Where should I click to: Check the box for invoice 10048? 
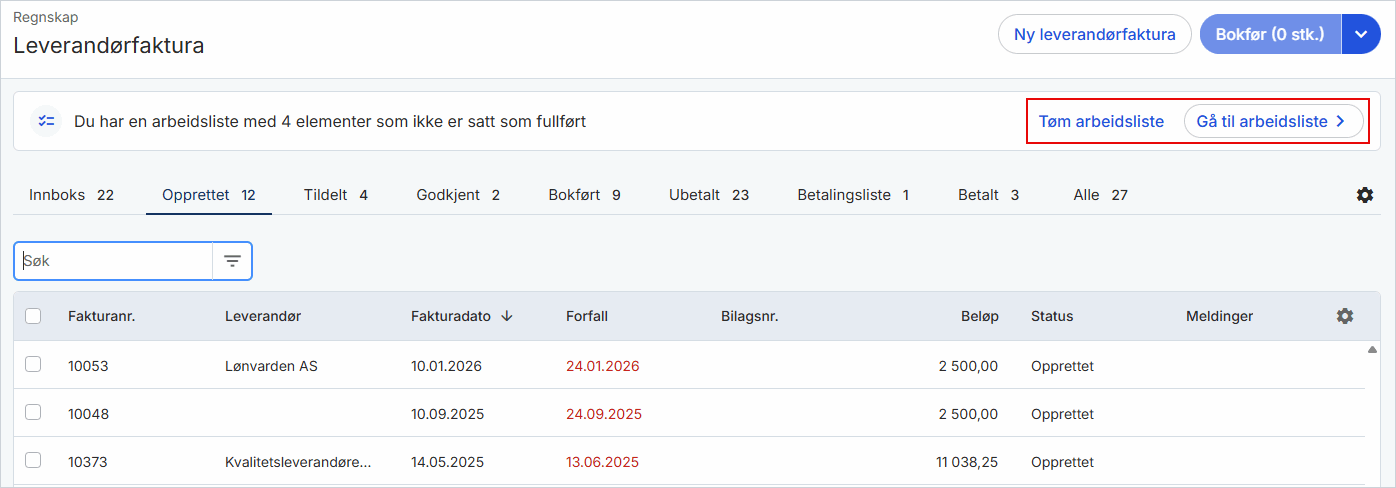[33, 412]
